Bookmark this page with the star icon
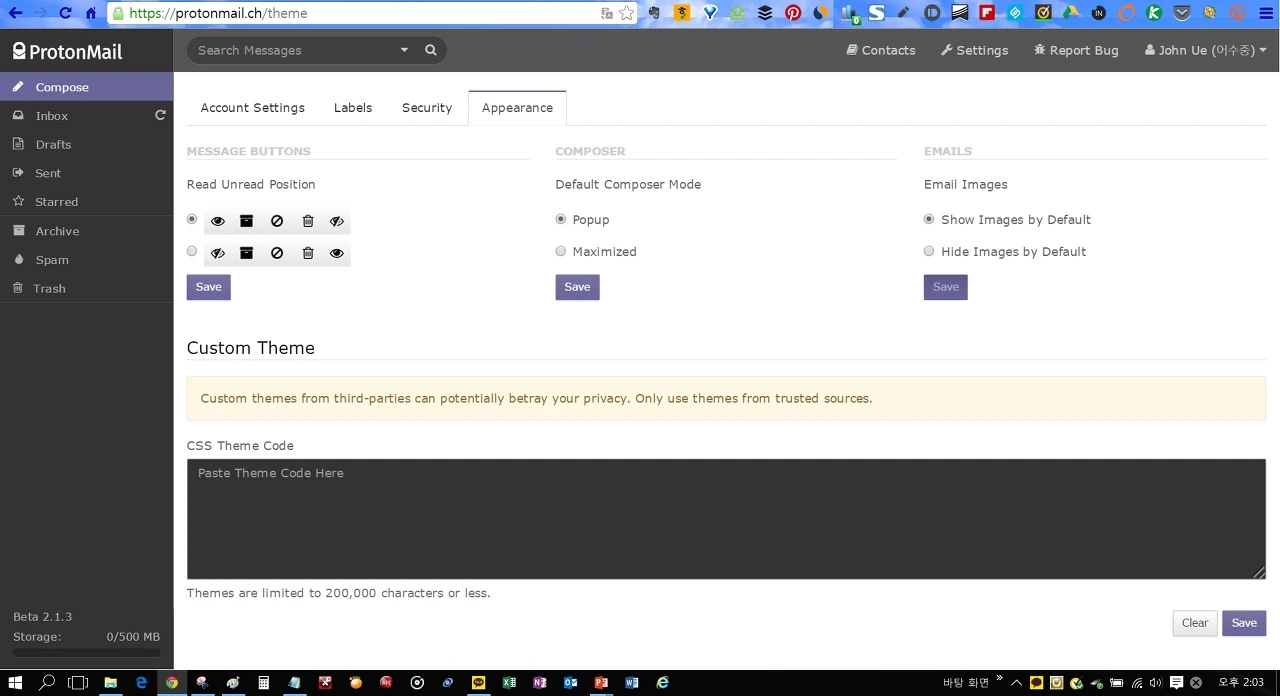Screen dimensions: 1280x696 coord(627,13)
